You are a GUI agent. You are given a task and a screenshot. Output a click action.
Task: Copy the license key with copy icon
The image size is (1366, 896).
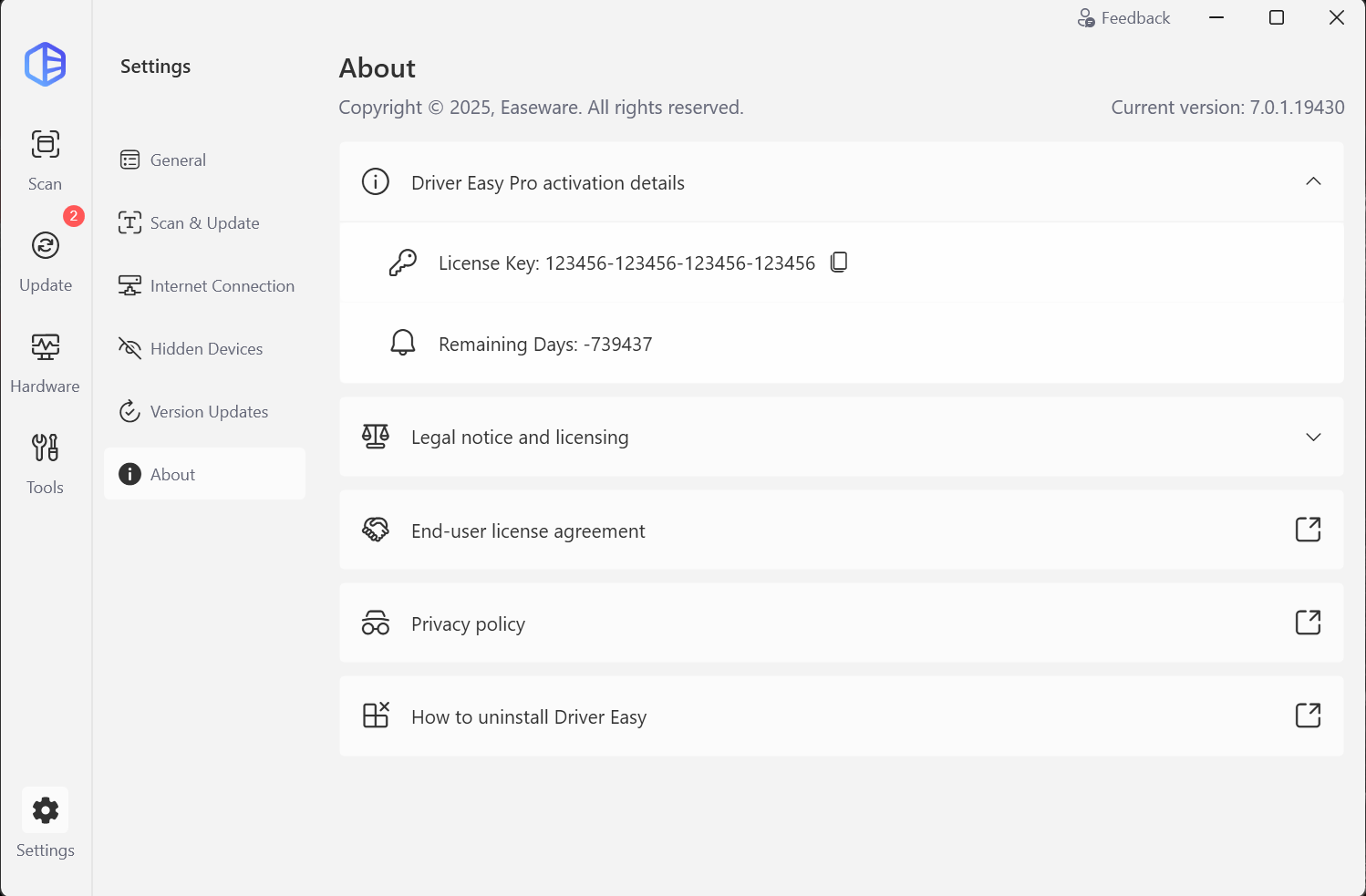(x=839, y=263)
